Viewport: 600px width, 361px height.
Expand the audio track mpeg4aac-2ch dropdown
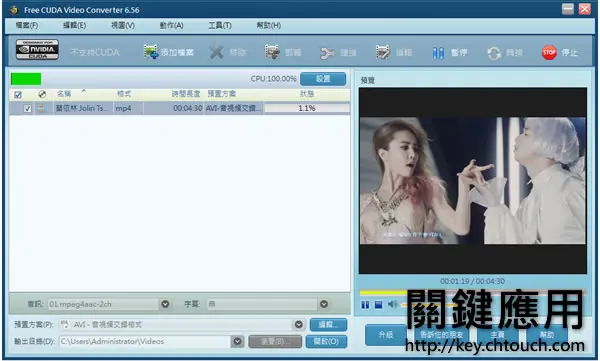tap(165, 304)
